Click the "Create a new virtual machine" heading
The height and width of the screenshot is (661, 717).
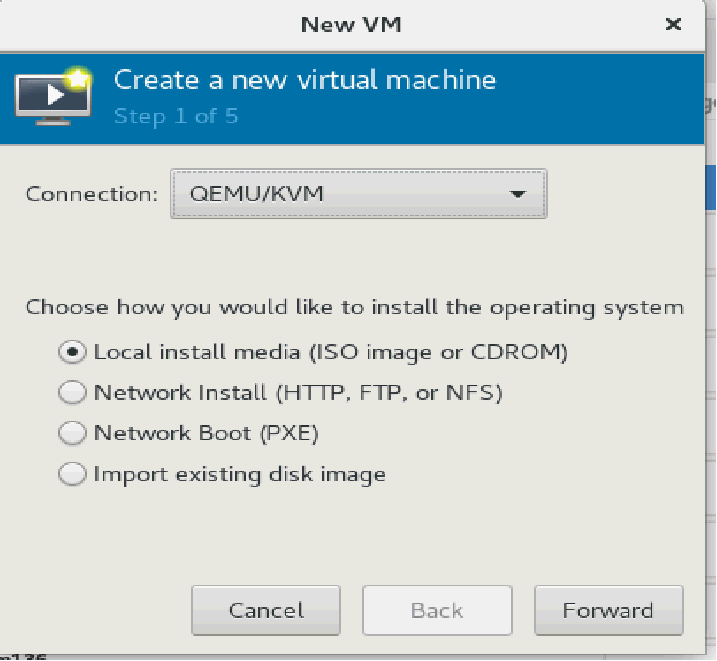pyautogui.click(x=305, y=80)
